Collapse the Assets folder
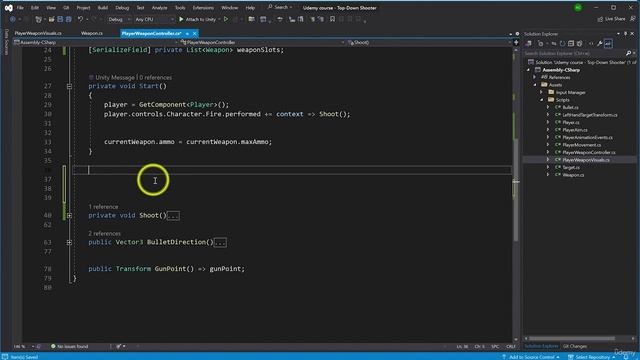The image size is (640, 360). point(535,85)
